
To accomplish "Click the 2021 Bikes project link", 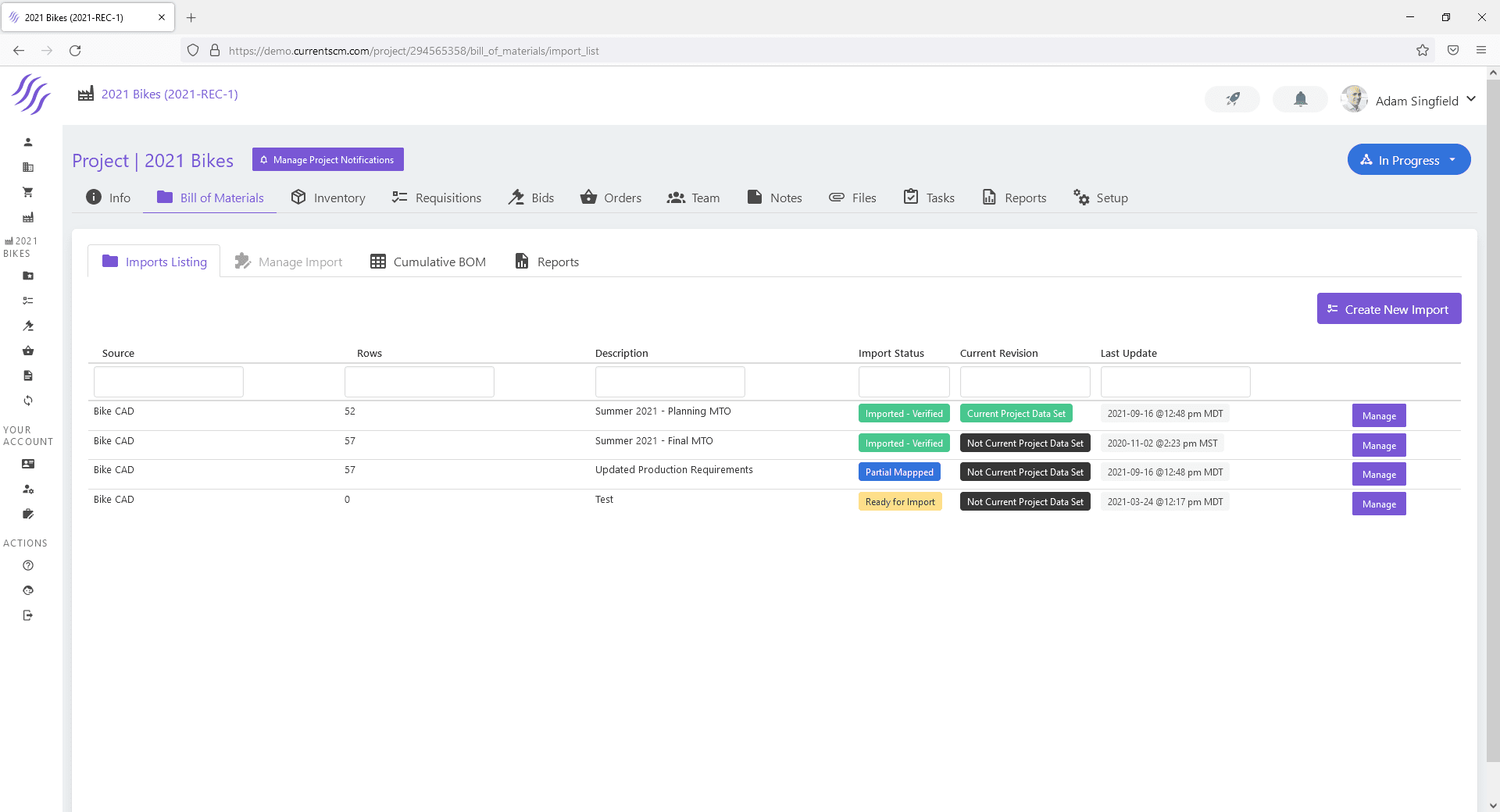I will (170, 94).
